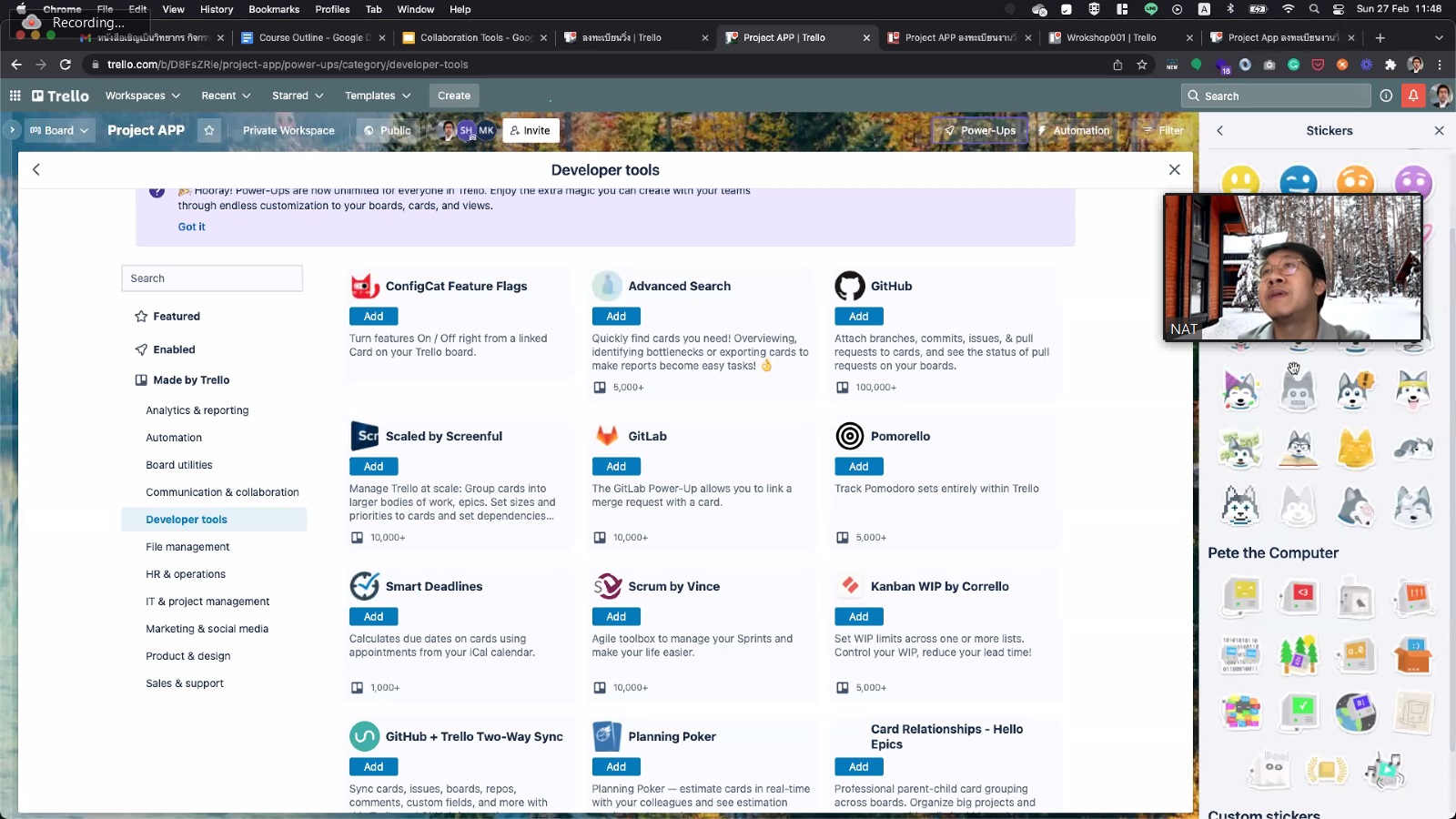Open the GitLab power-up icon
1456x819 pixels.
[x=607, y=436]
